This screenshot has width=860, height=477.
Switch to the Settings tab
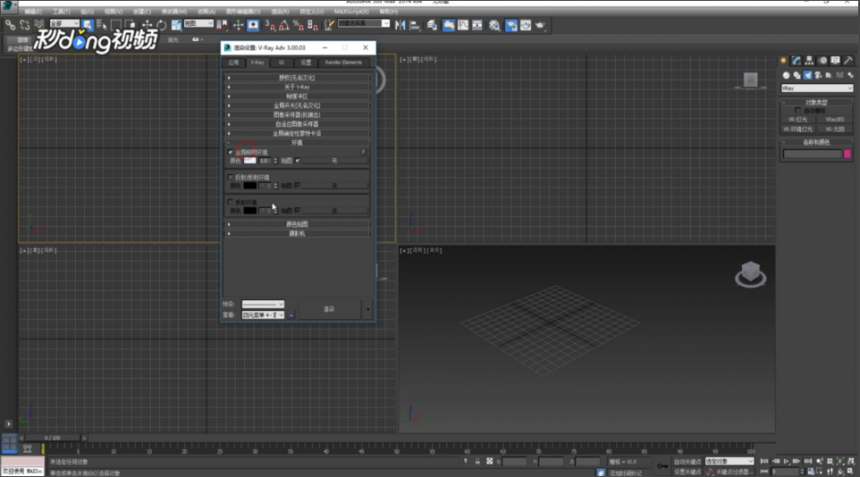pyautogui.click(x=305, y=63)
